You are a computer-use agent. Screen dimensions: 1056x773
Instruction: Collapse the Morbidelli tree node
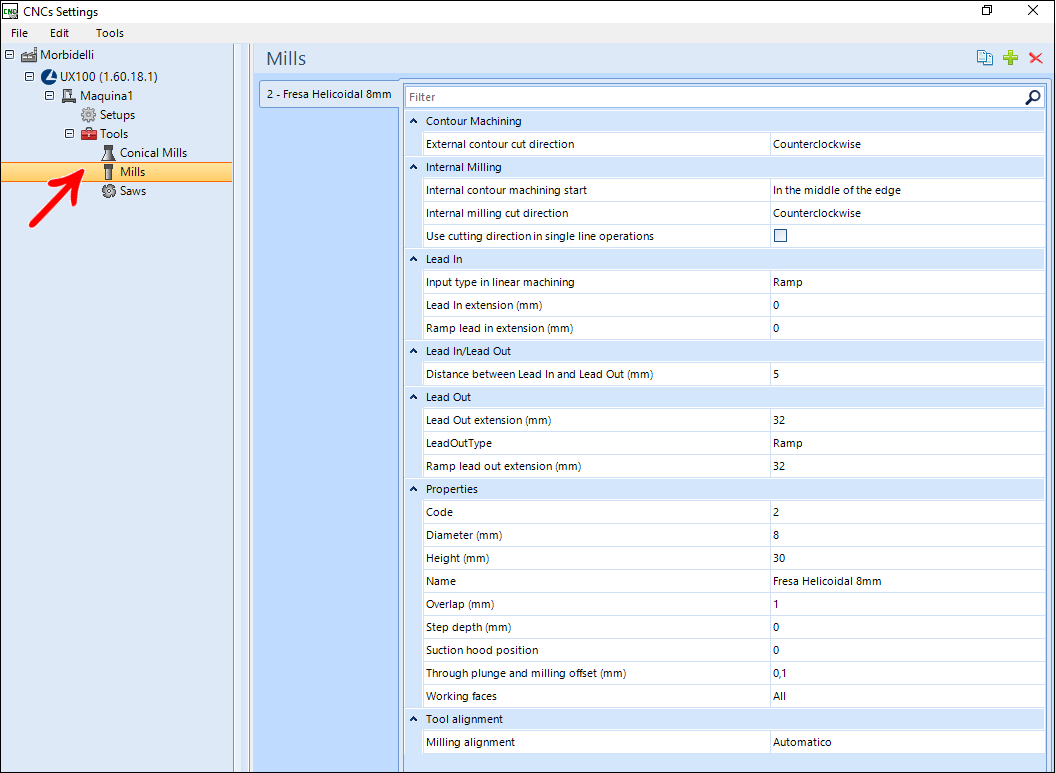[9, 55]
